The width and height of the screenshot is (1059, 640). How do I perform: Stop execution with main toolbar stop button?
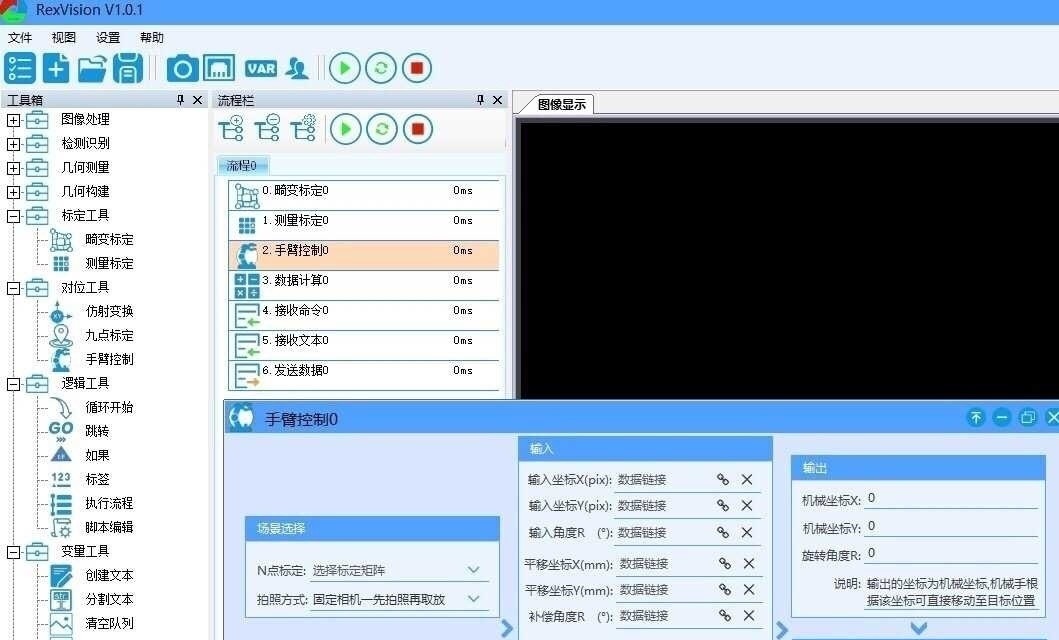click(x=417, y=68)
